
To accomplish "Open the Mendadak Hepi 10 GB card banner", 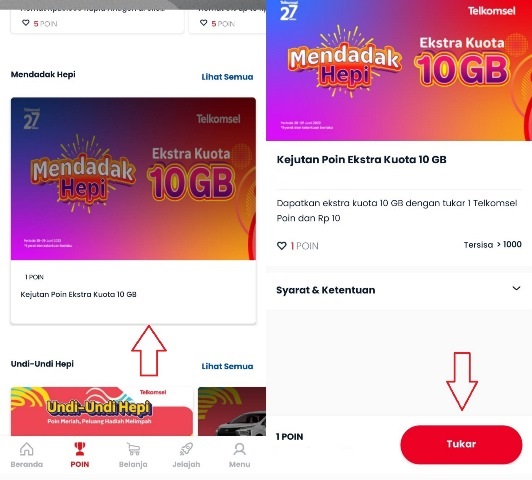I will [133, 179].
